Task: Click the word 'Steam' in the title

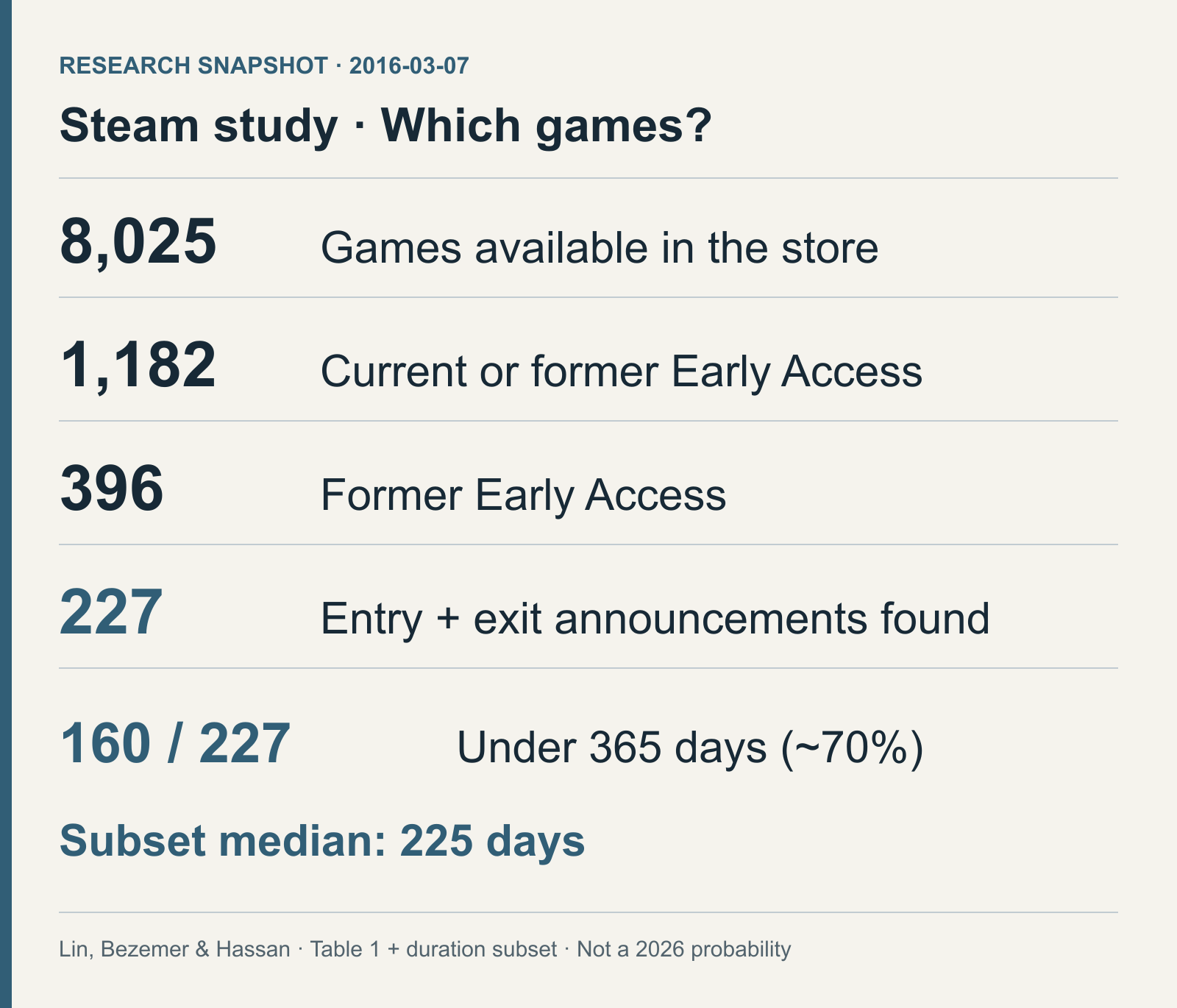Action: (129, 125)
